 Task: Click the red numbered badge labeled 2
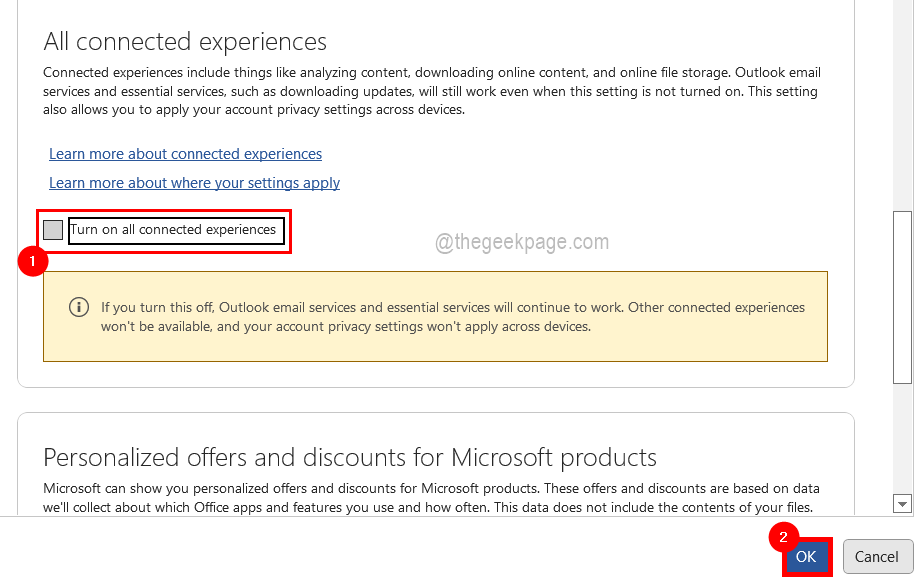pyautogui.click(x=785, y=538)
